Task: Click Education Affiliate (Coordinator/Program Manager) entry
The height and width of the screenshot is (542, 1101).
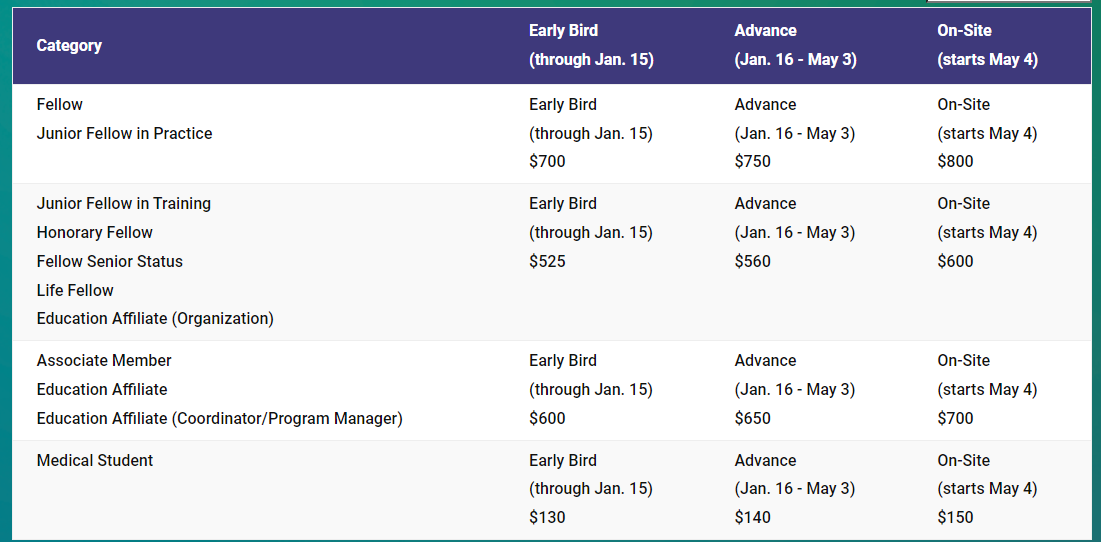Action: 219,418
